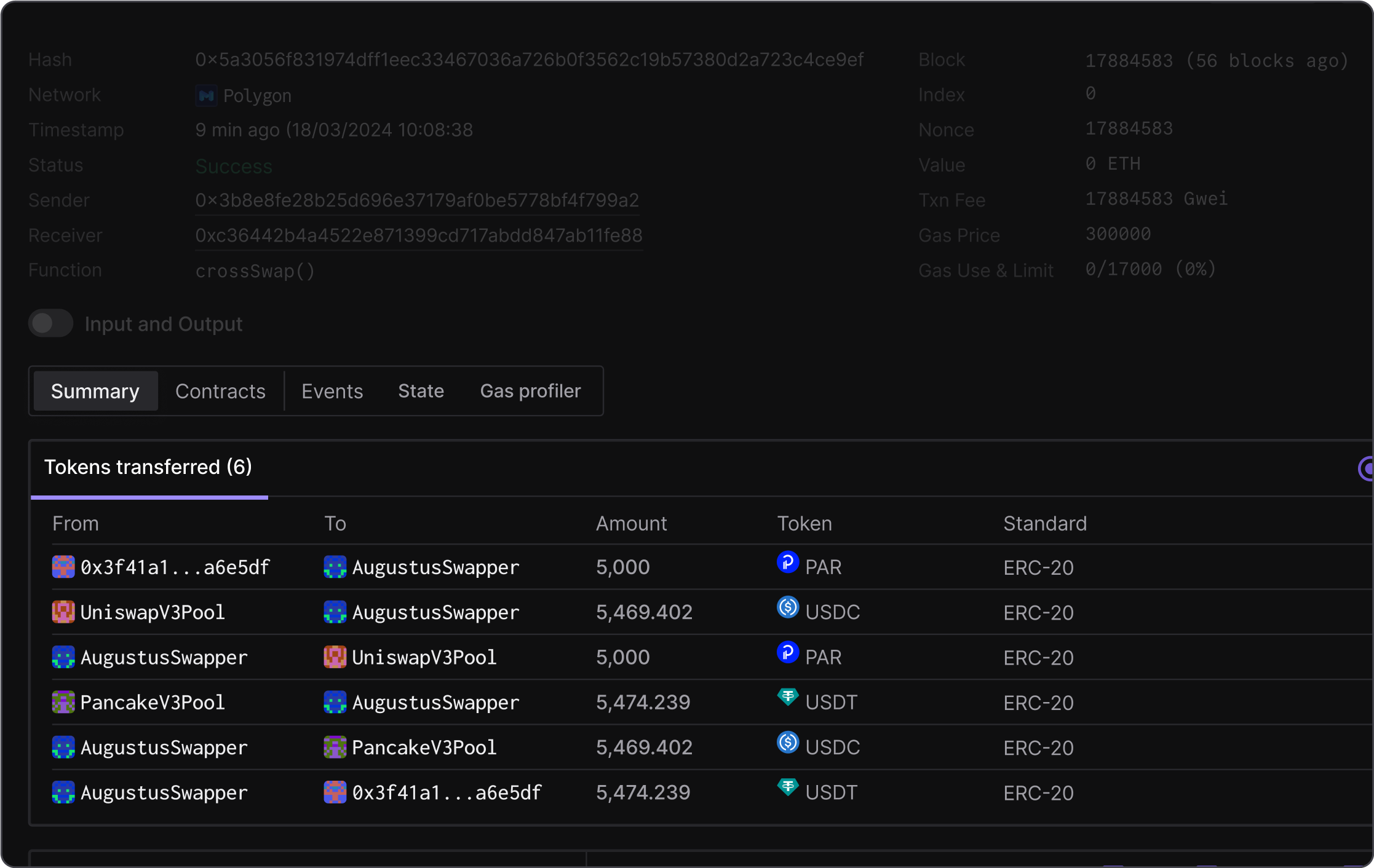Click the receiver address link
This screenshot has width=1374, height=868.
click(418, 235)
